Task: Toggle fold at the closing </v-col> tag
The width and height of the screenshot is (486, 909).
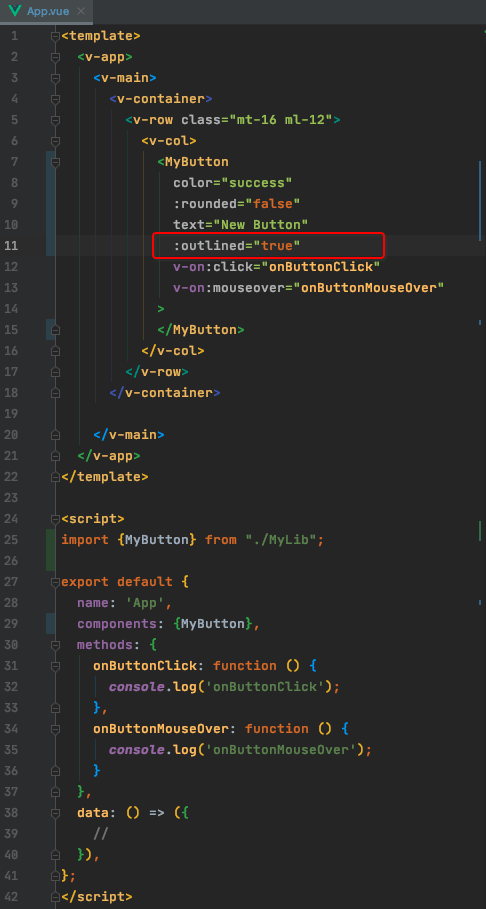Action: pos(55,351)
